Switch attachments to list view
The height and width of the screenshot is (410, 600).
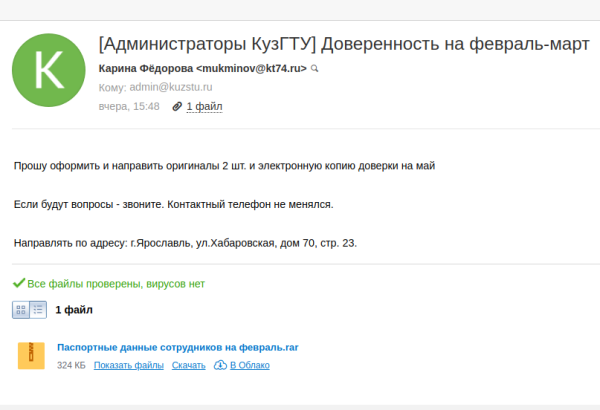point(39,310)
